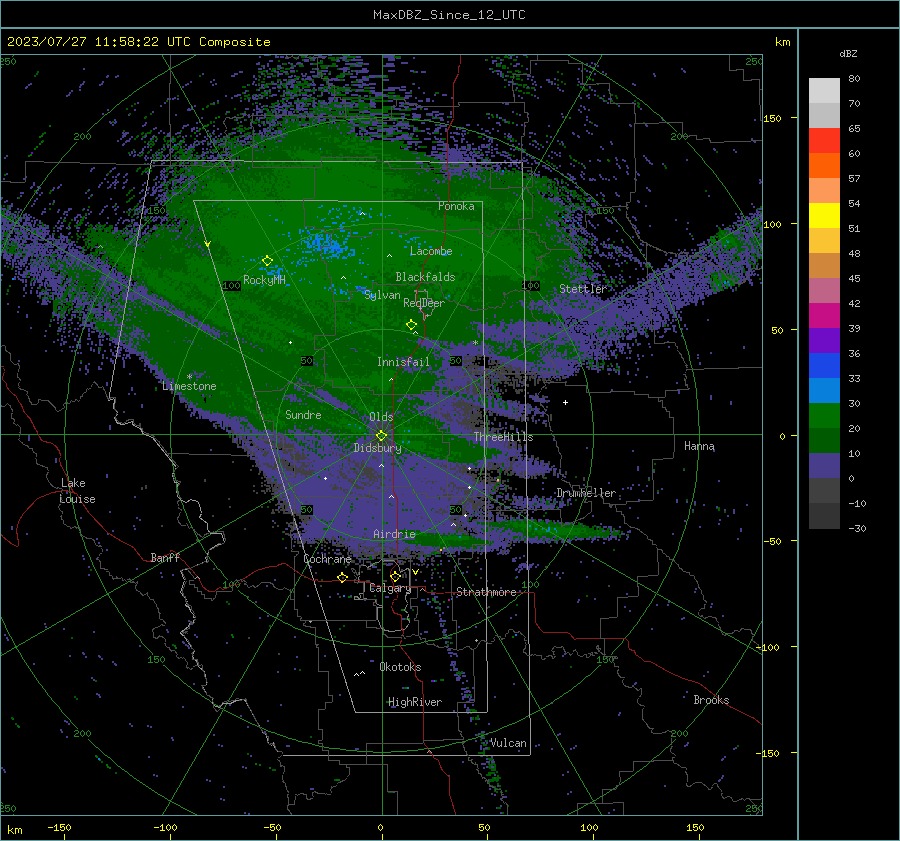Click the yellow diamond marker below RedDeer
900x841 pixels.
coord(412,325)
